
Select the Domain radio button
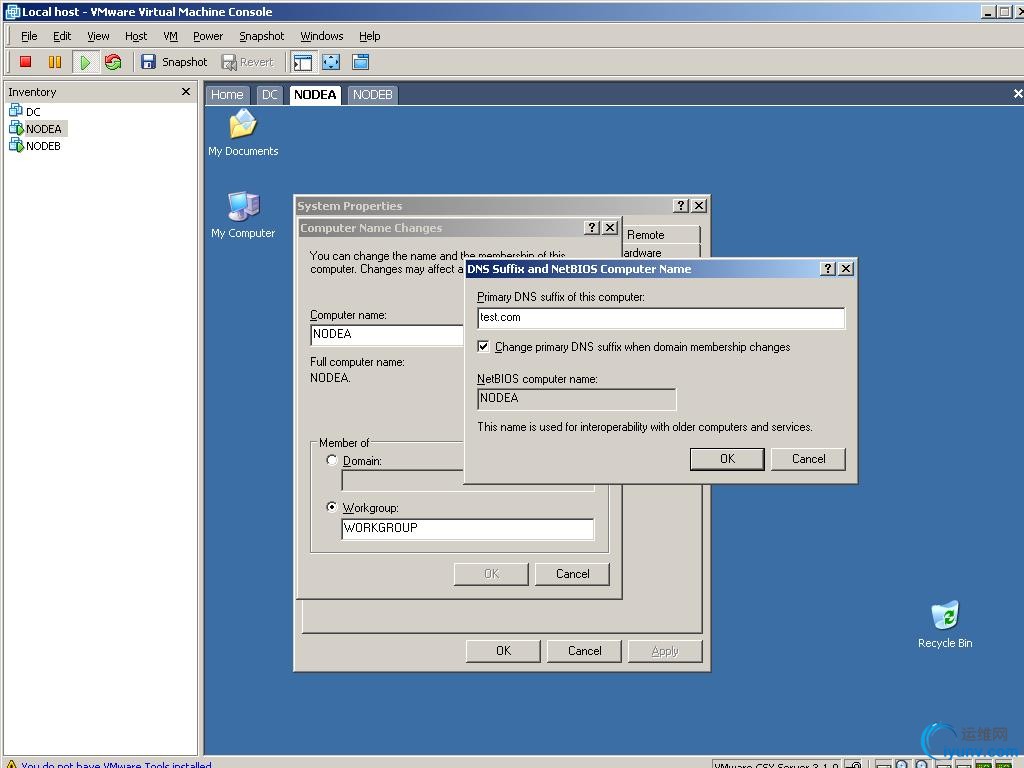coord(332,460)
